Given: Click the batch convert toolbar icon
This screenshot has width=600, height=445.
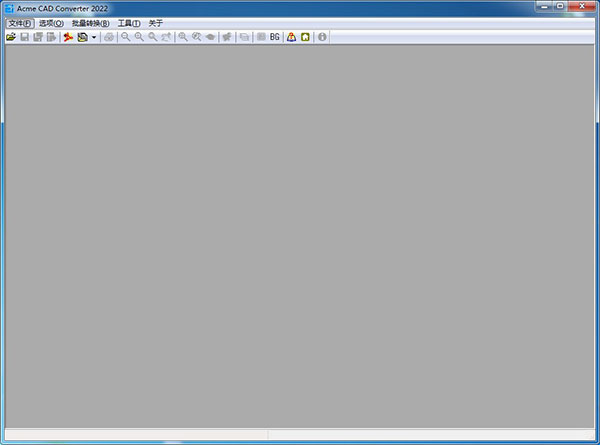Looking at the screenshot, I should (82, 37).
